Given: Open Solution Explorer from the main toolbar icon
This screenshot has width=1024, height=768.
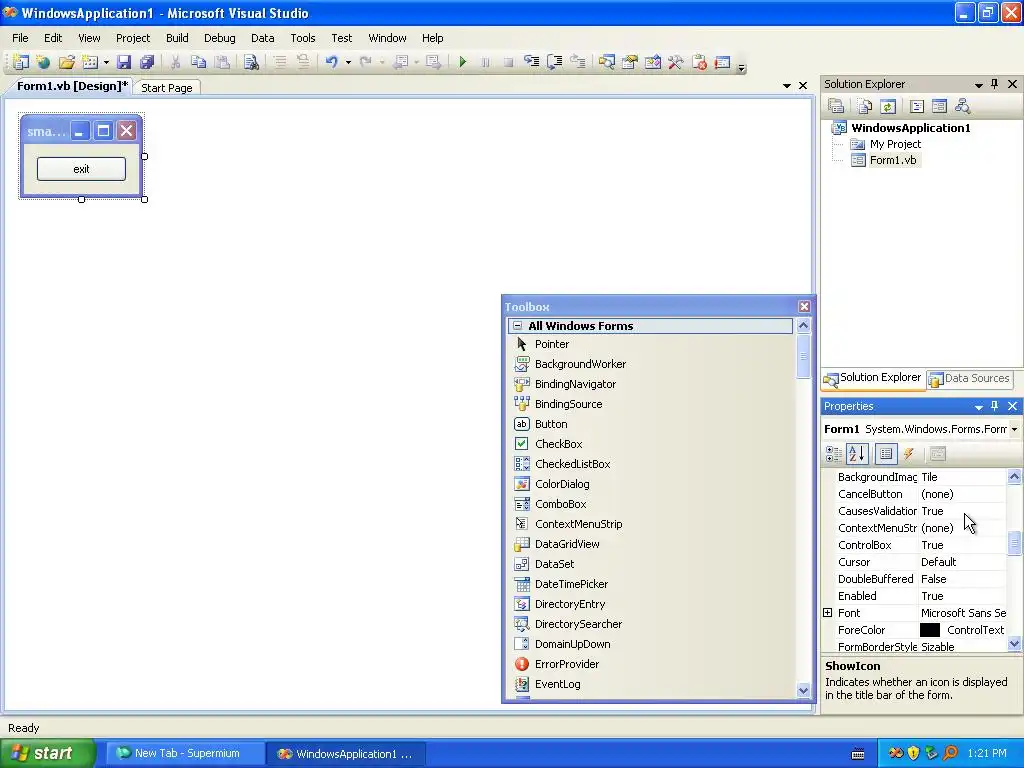Looking at the screenshot, I should pyautogui.click(x=607, y=62).
